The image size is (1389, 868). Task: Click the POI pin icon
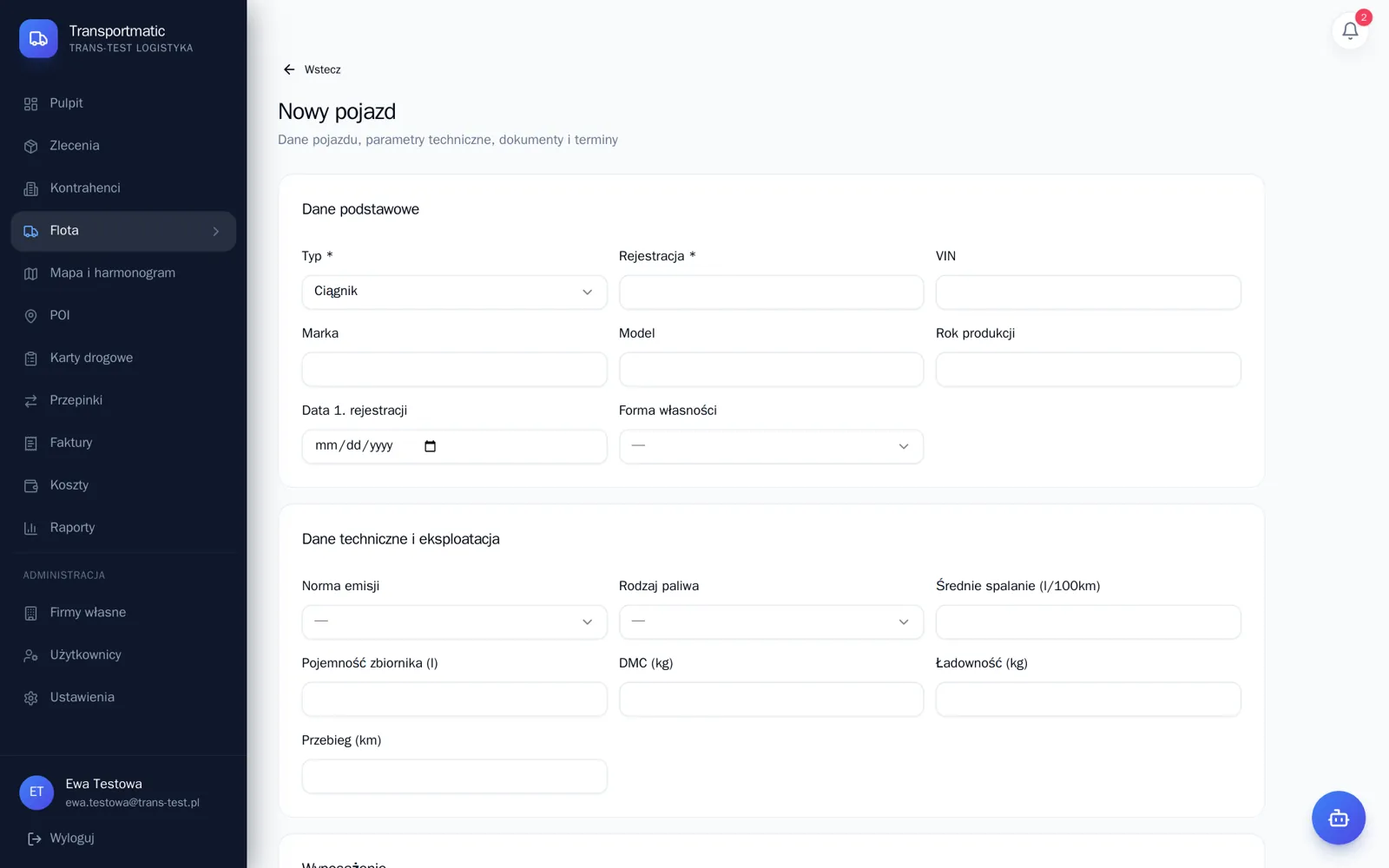click(x=30, y=316)
